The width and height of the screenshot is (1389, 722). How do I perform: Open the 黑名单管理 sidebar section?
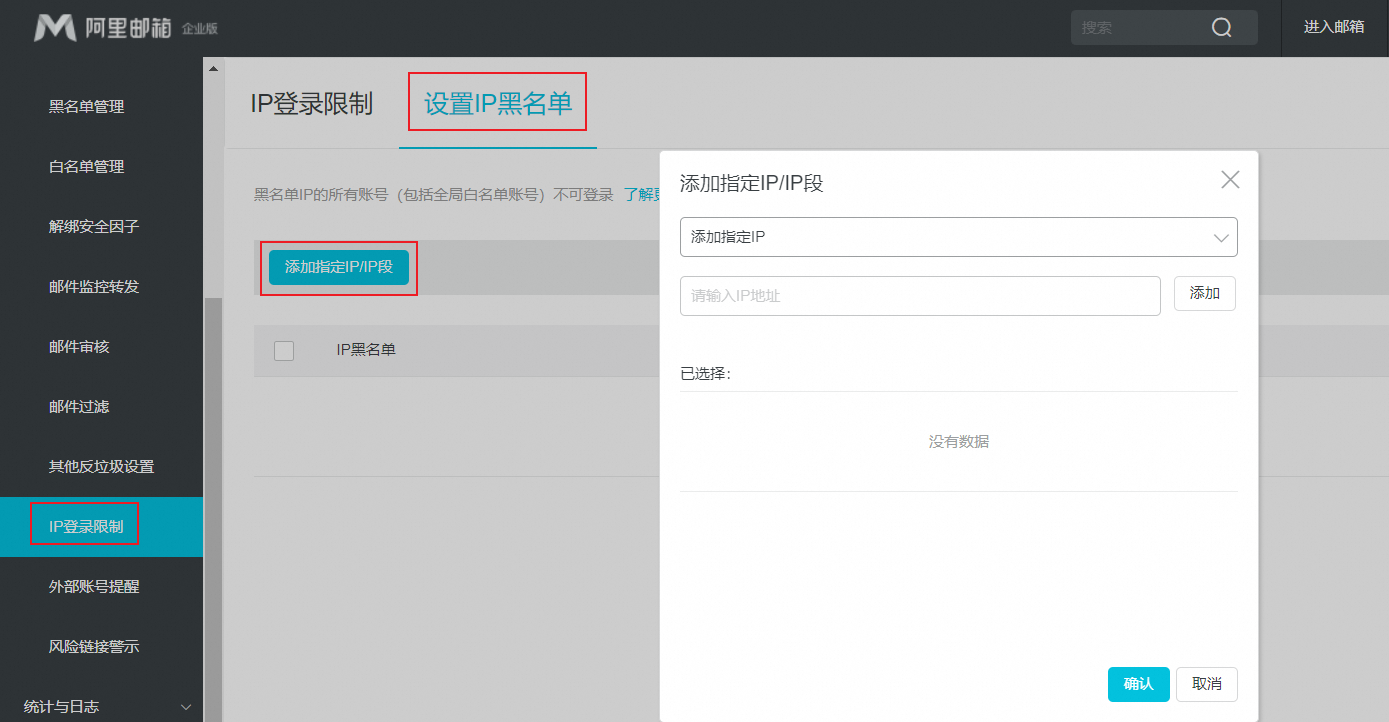click(84, 106)
